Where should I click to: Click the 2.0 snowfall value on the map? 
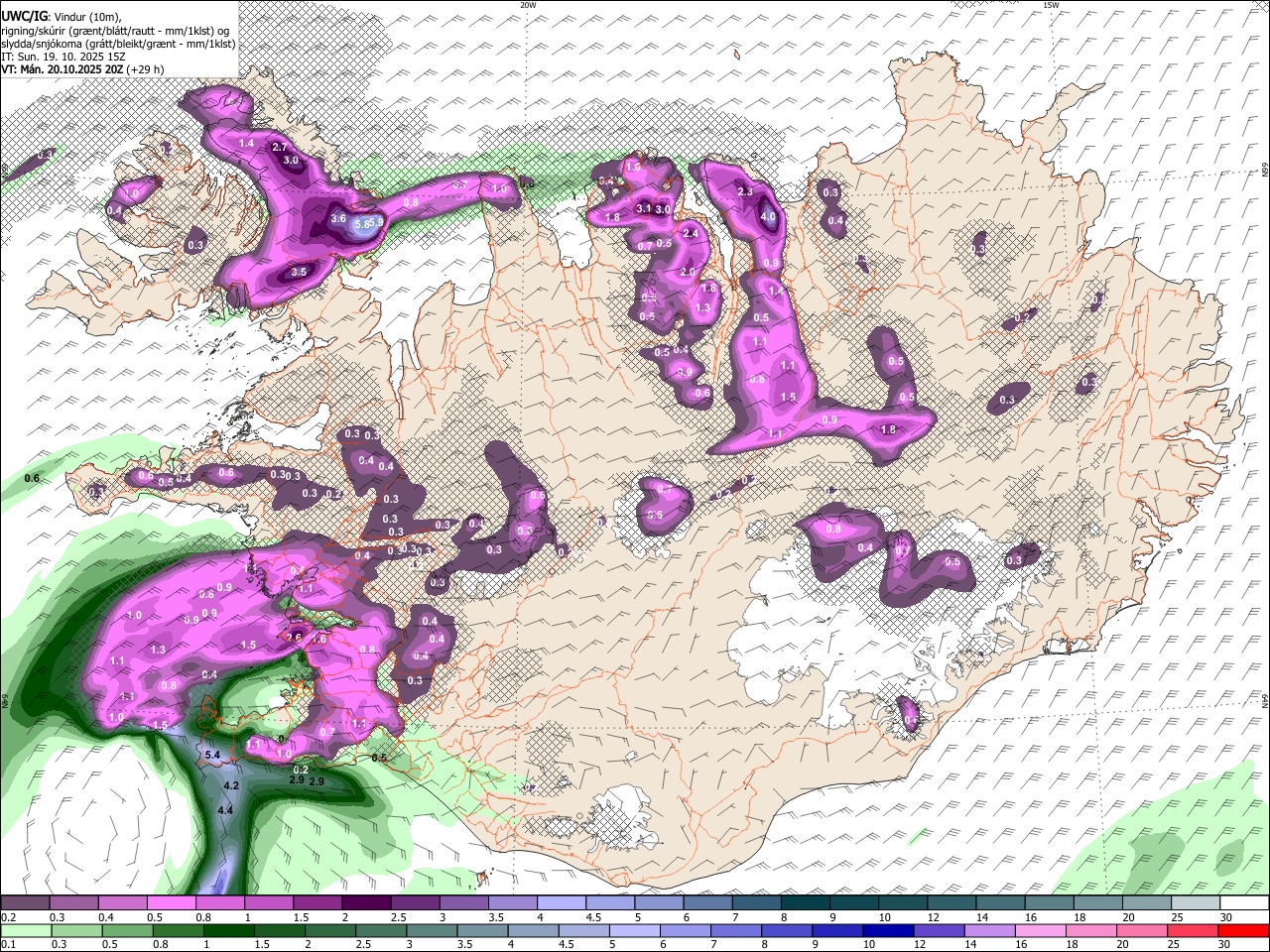click(x=687, y=272)
